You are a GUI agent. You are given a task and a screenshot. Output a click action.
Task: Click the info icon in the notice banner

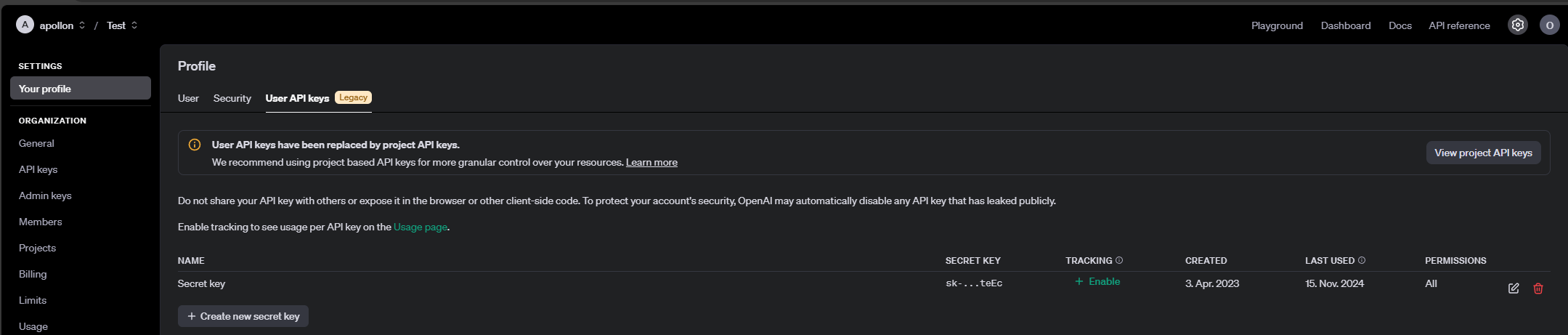point(195,145)
